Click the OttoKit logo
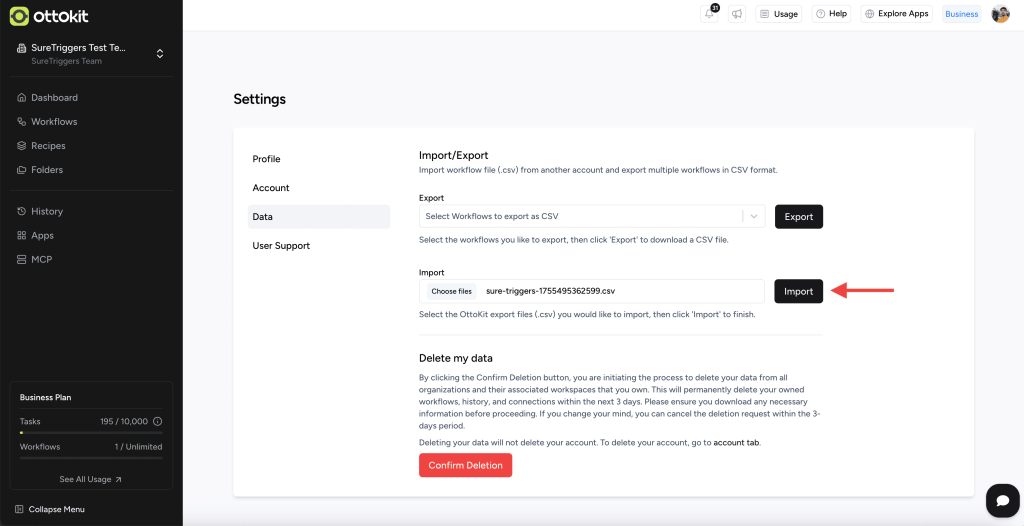The height and width of the screenshot is (526, 1024). click(48, 16)
